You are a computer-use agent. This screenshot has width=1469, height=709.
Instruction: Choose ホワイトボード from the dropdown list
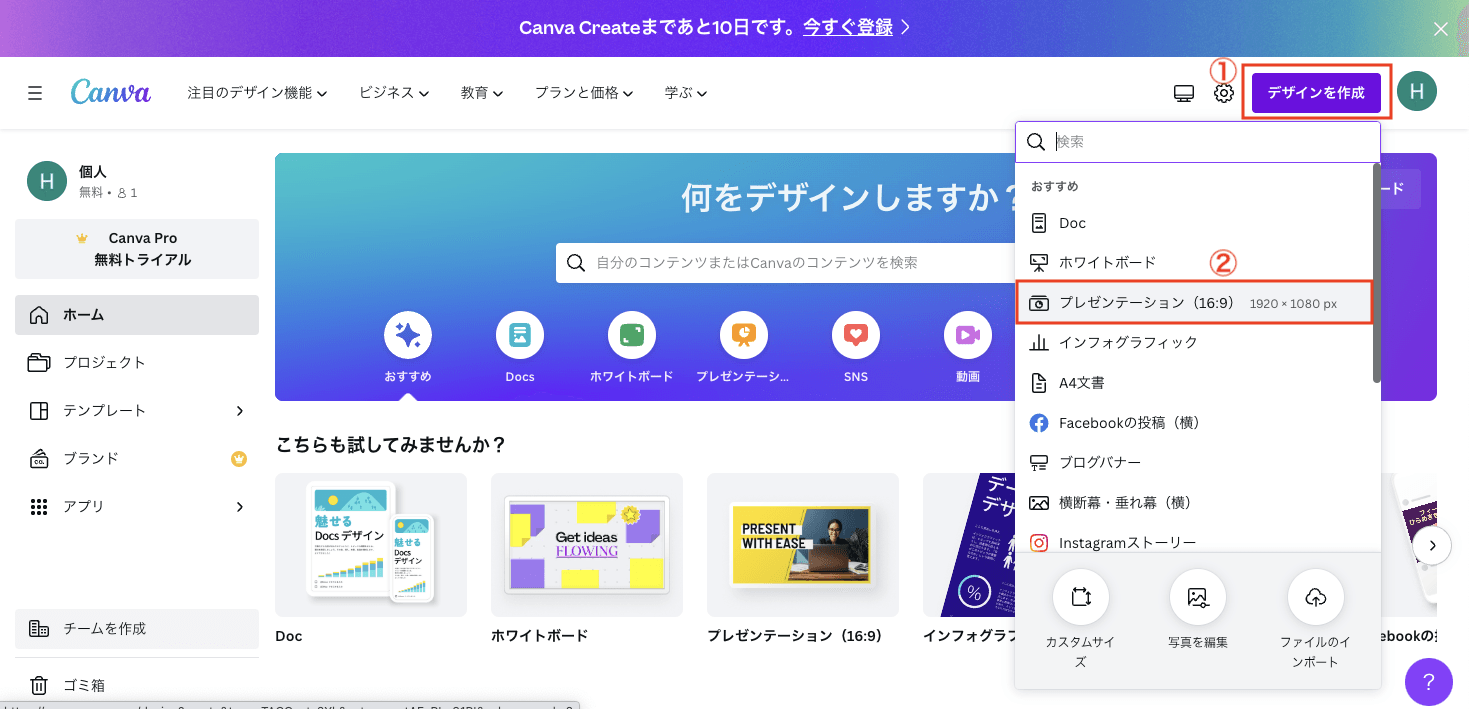pyautogui.click(x=1195, y=262)
